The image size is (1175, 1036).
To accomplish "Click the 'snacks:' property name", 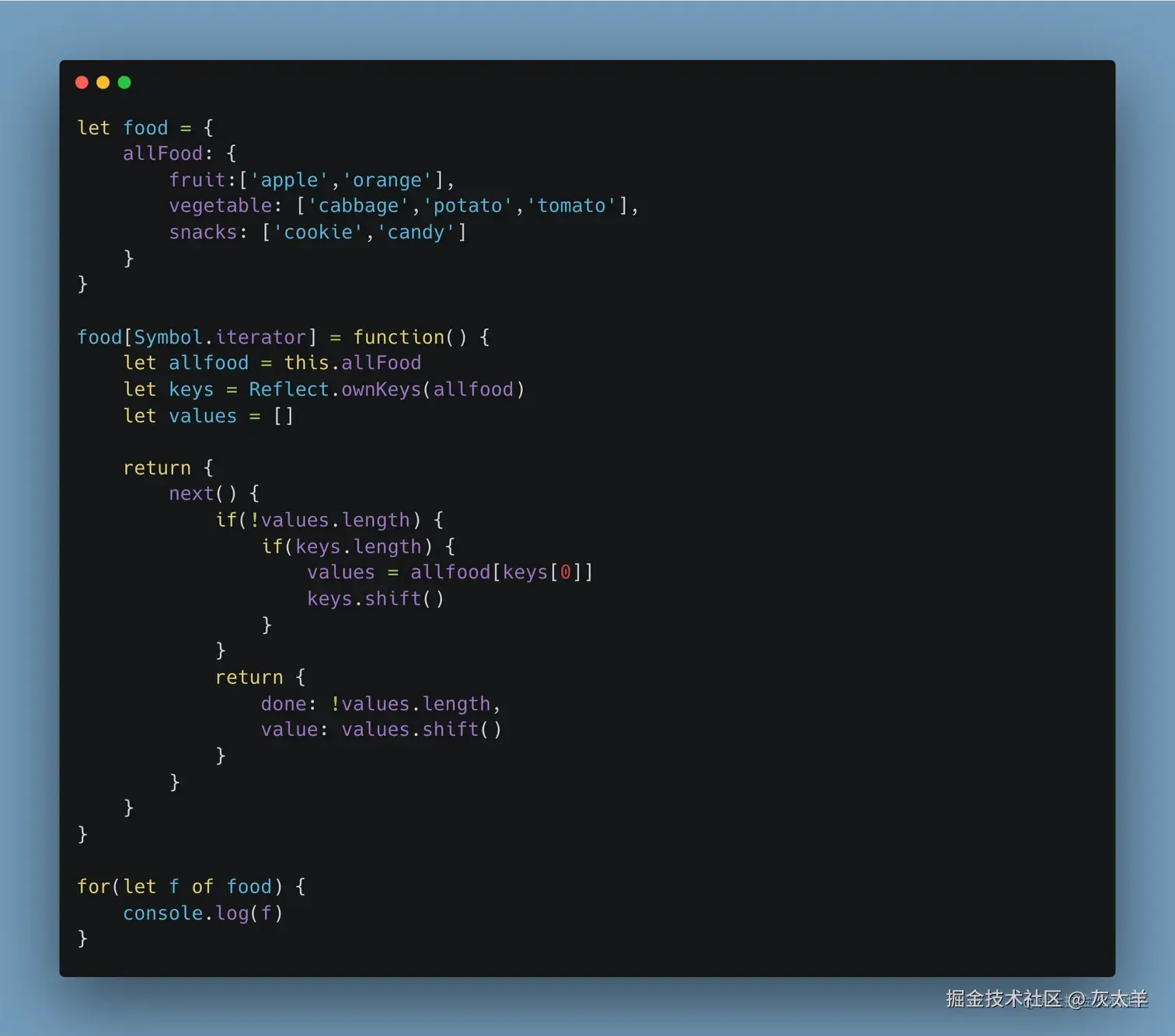I will (x=208, y=232).
